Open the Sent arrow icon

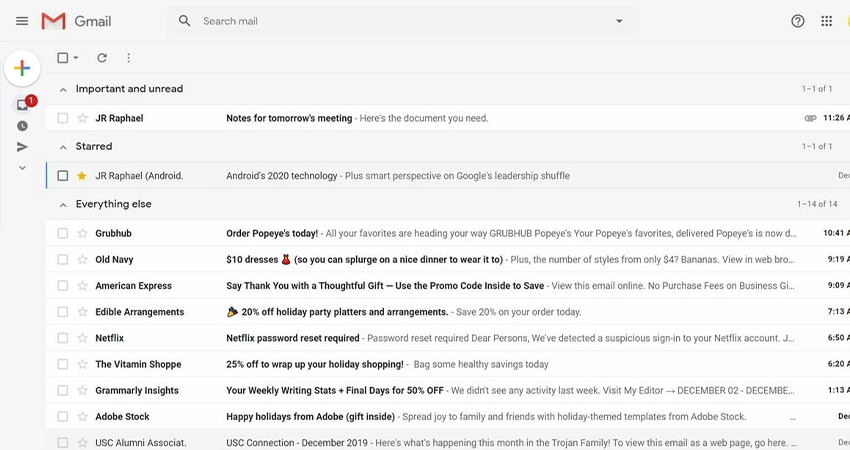pos(22,147)
